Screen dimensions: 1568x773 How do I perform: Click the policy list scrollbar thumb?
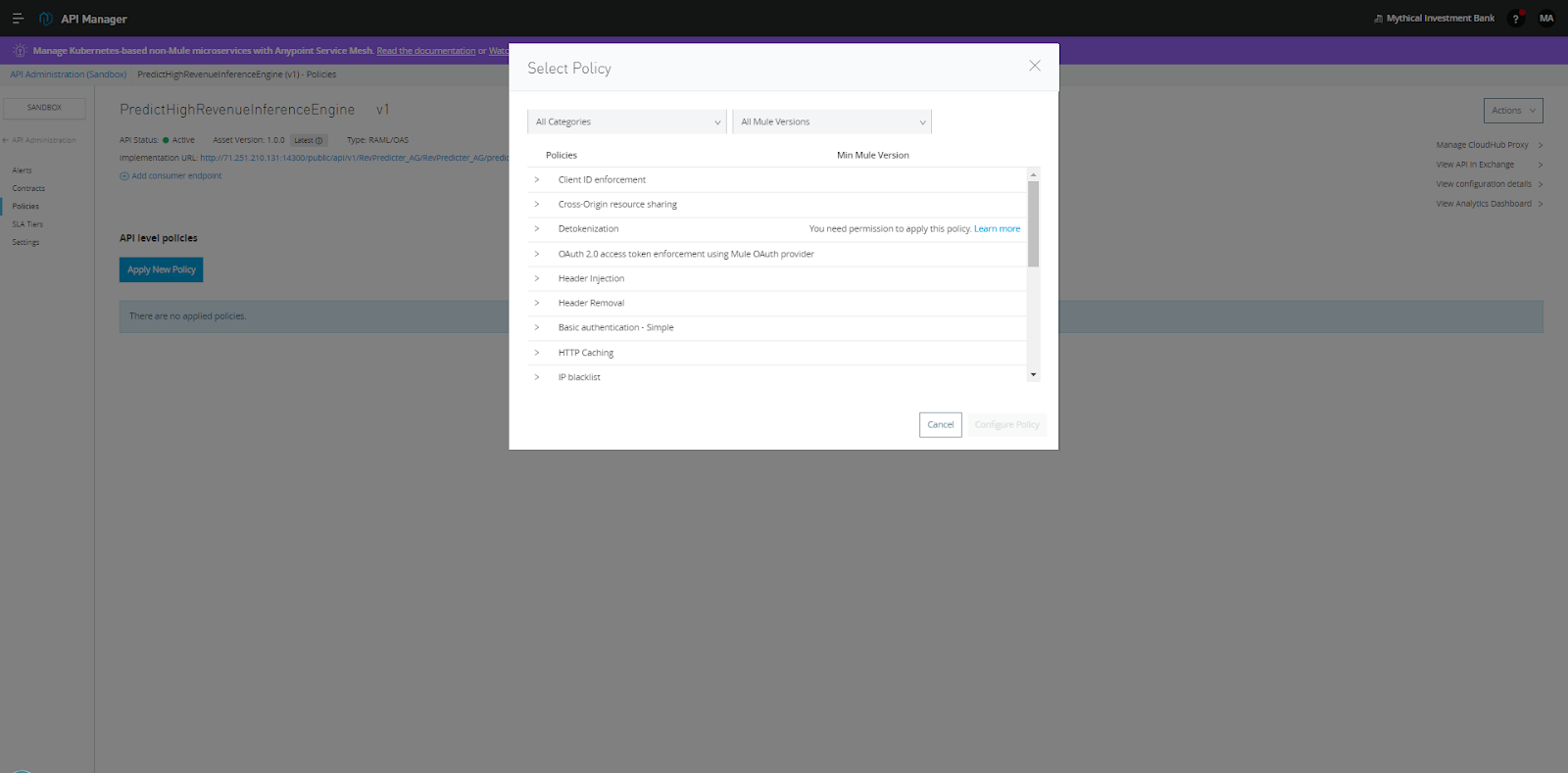1033,223
